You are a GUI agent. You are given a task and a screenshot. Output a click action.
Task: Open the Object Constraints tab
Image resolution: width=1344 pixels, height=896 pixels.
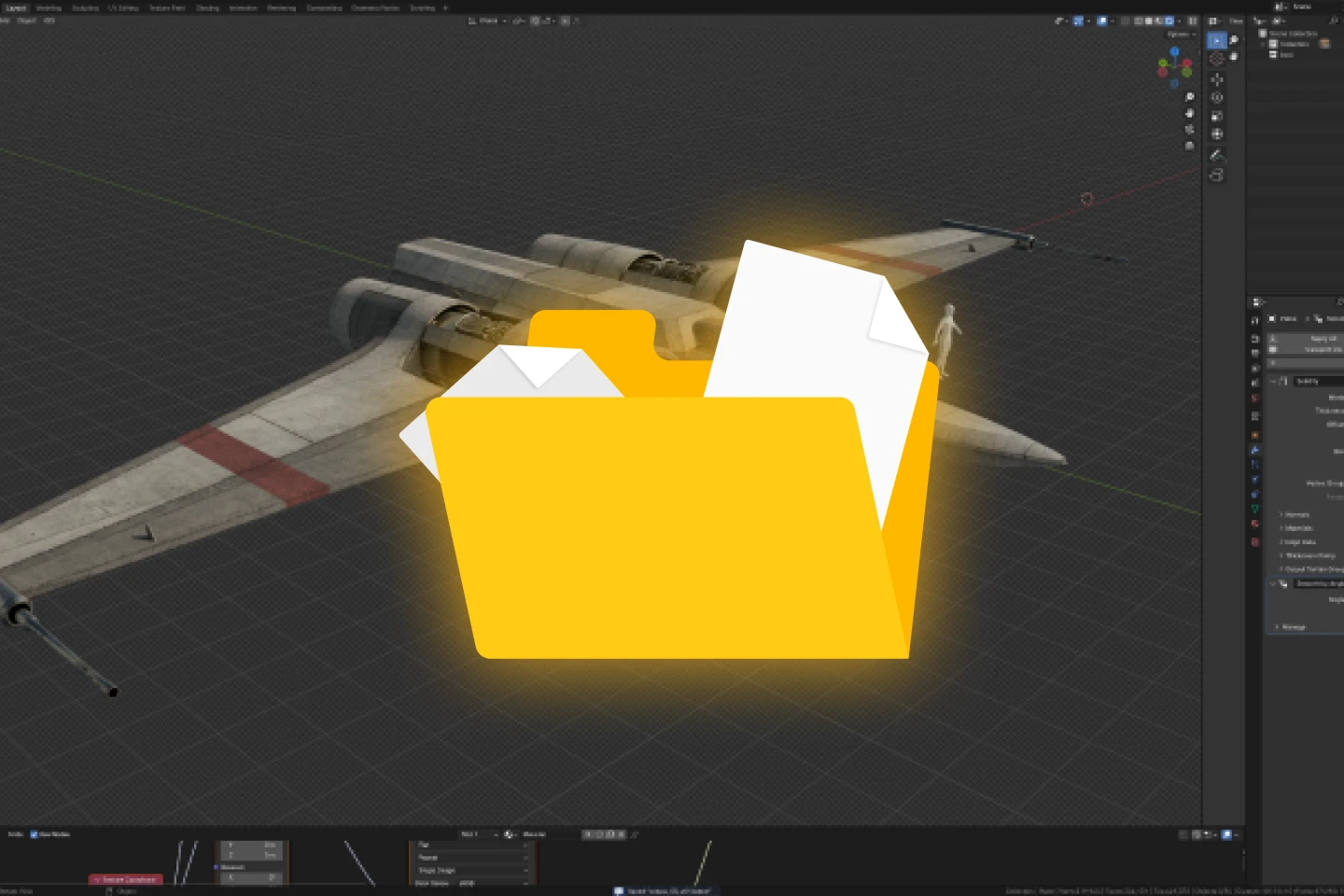1255,495
